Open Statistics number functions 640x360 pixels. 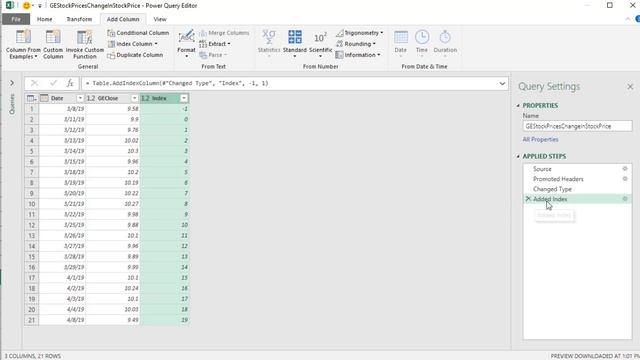point(269,44)
